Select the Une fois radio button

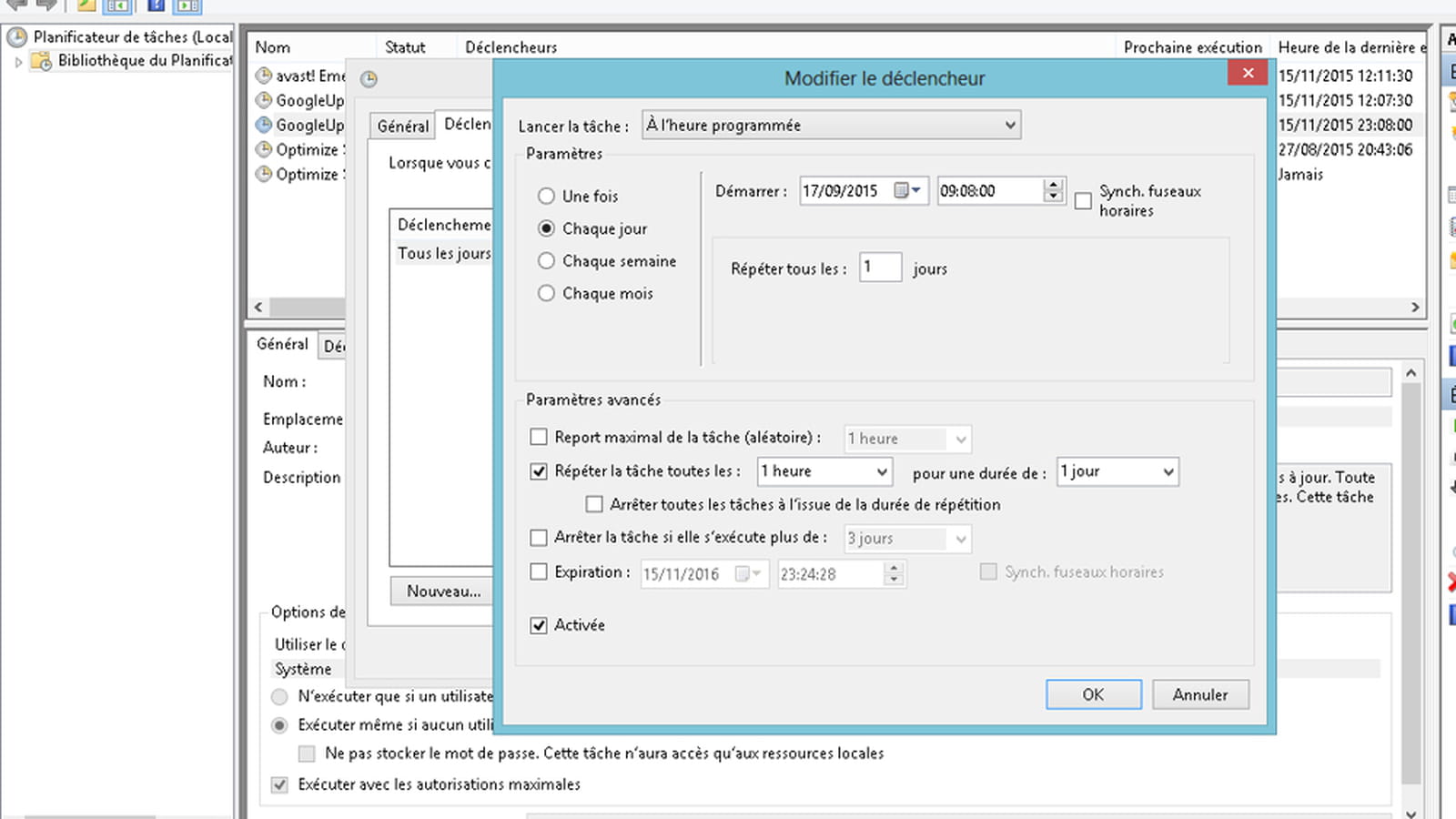click(x=546, y=196)
